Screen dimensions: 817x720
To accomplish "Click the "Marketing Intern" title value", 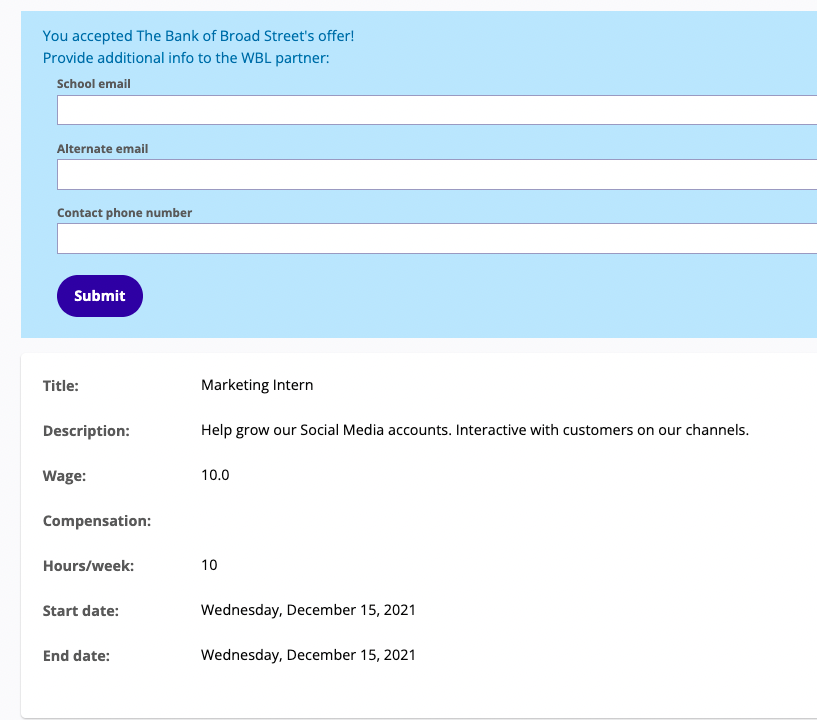I will [x=257, y=385].
